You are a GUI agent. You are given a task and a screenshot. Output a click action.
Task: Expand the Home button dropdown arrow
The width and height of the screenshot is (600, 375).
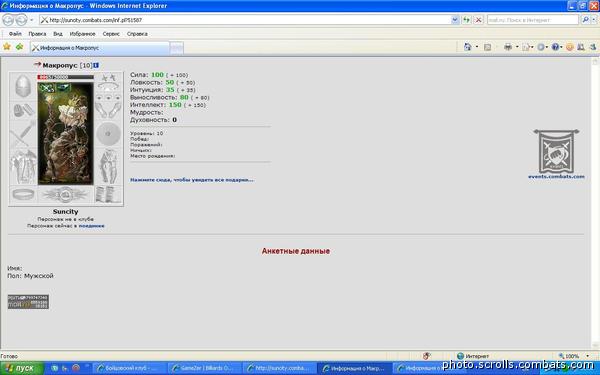[477, 47]
